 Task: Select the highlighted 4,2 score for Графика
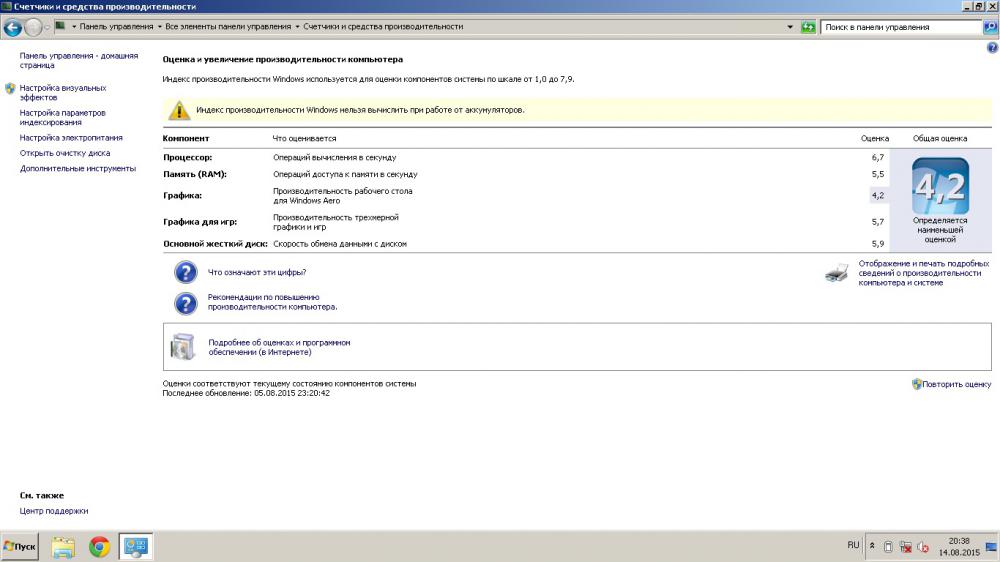(x=878, y=195)
